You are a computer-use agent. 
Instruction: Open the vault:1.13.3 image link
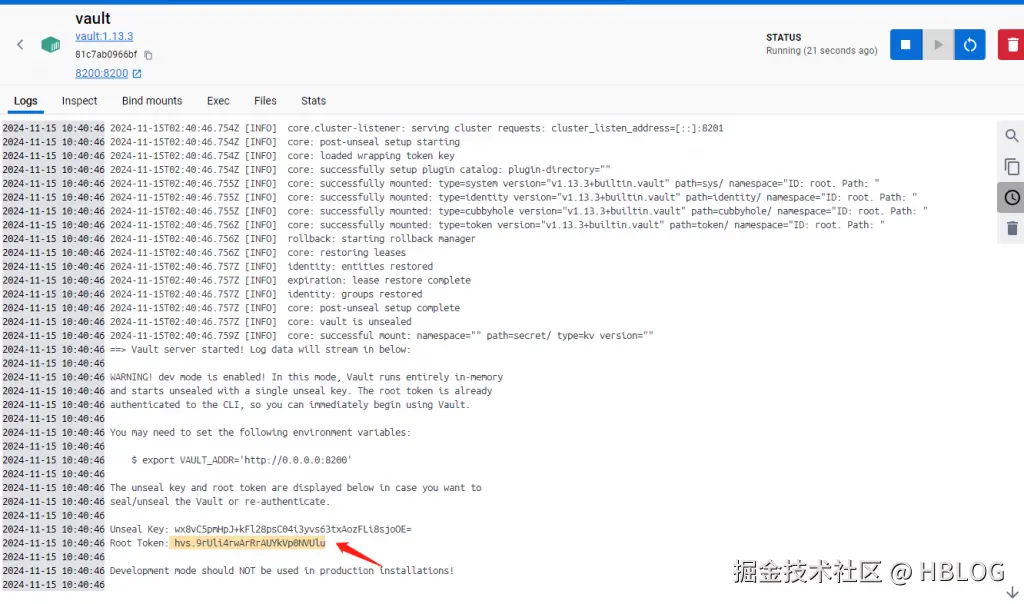[x=105, y=36]
